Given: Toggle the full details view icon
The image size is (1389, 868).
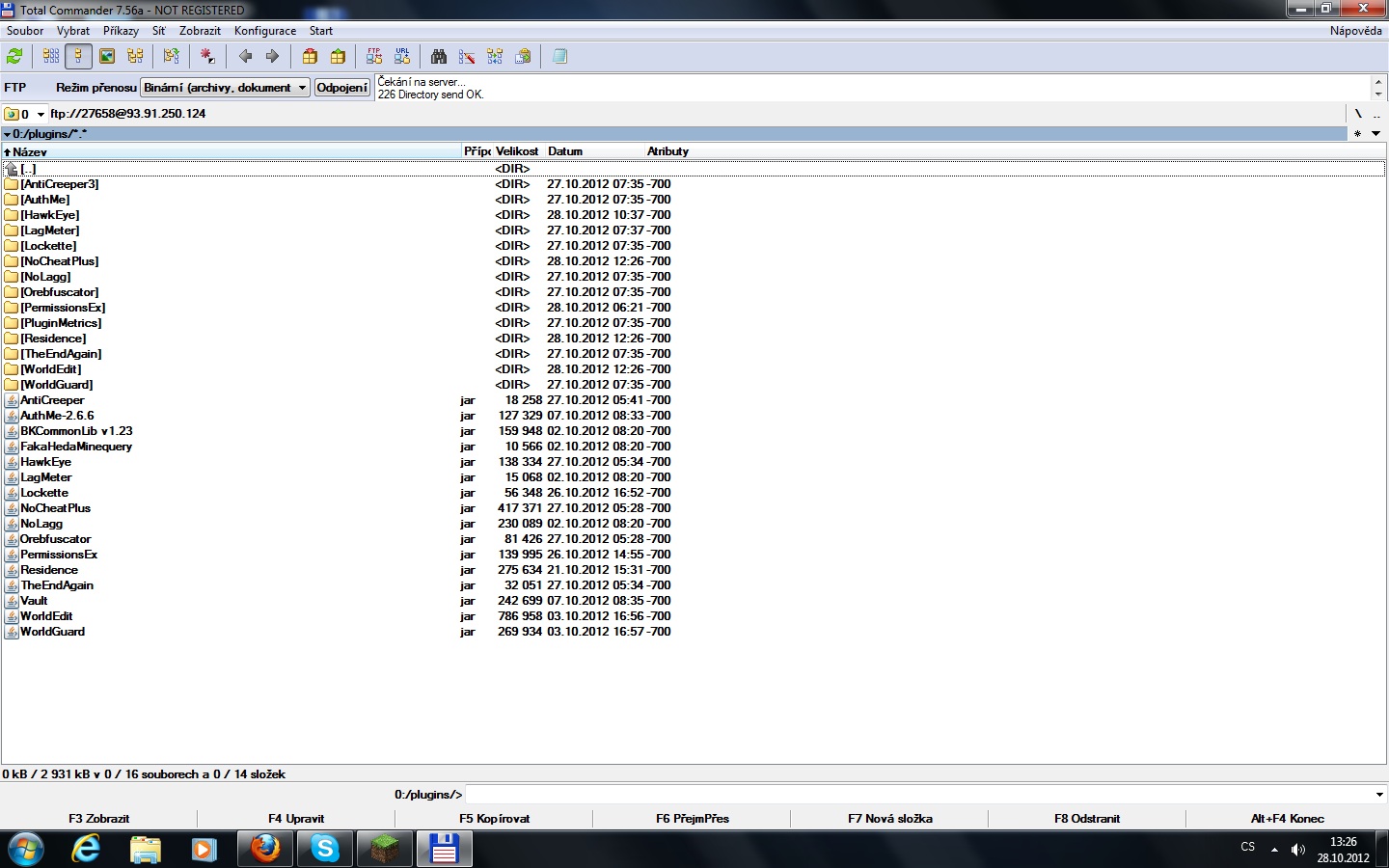Looking at the screenshot, I should 78,57.
